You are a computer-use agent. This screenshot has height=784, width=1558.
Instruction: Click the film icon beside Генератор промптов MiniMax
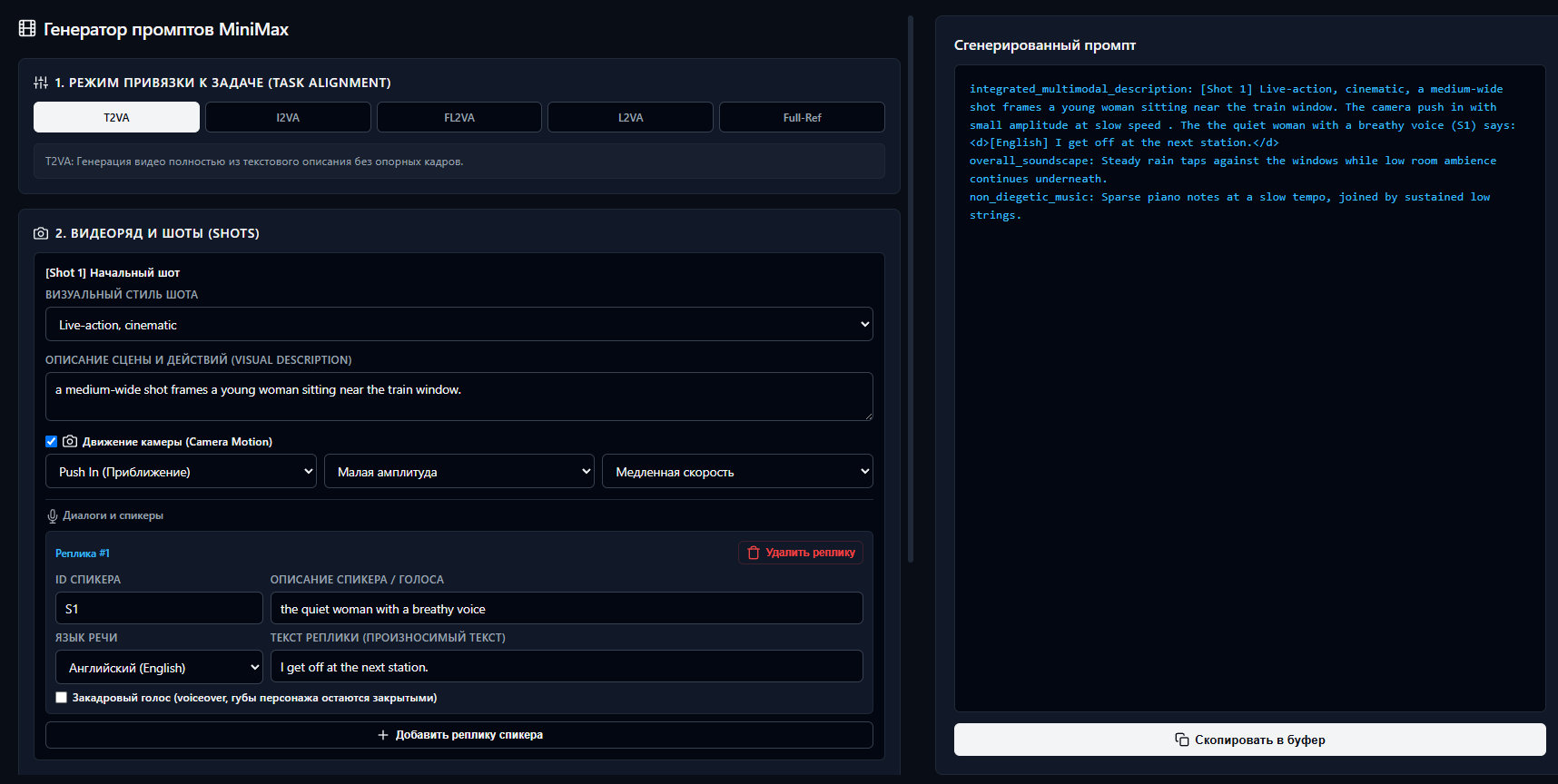click(x=27, y=29)
